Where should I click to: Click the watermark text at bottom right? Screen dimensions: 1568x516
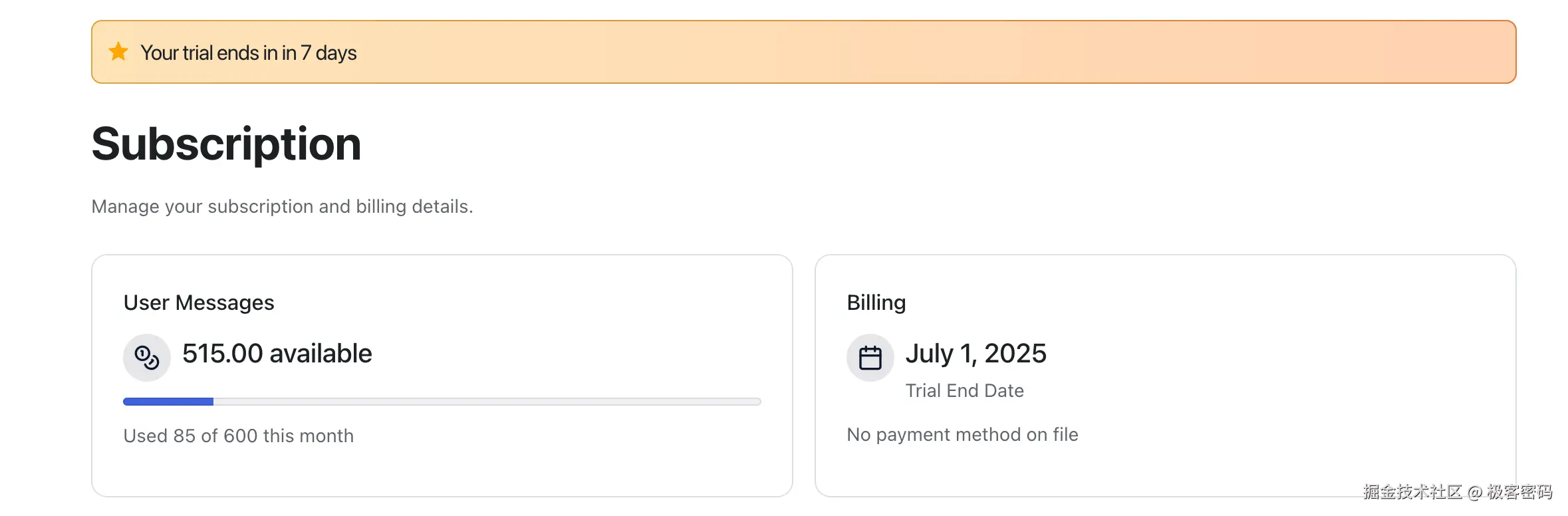[x=1457, y=492]
